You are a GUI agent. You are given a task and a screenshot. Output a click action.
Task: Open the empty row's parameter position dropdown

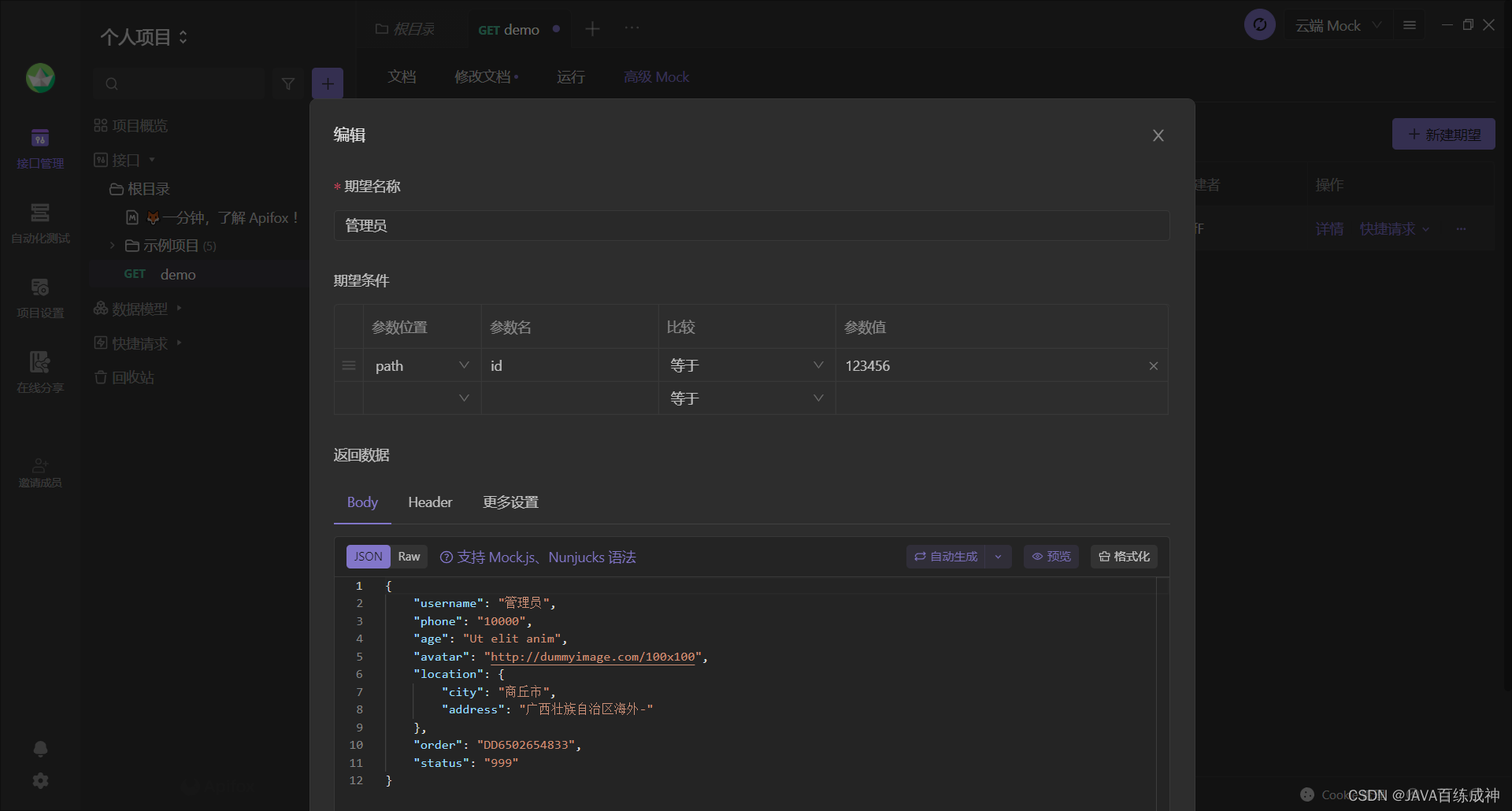[422, 398]
